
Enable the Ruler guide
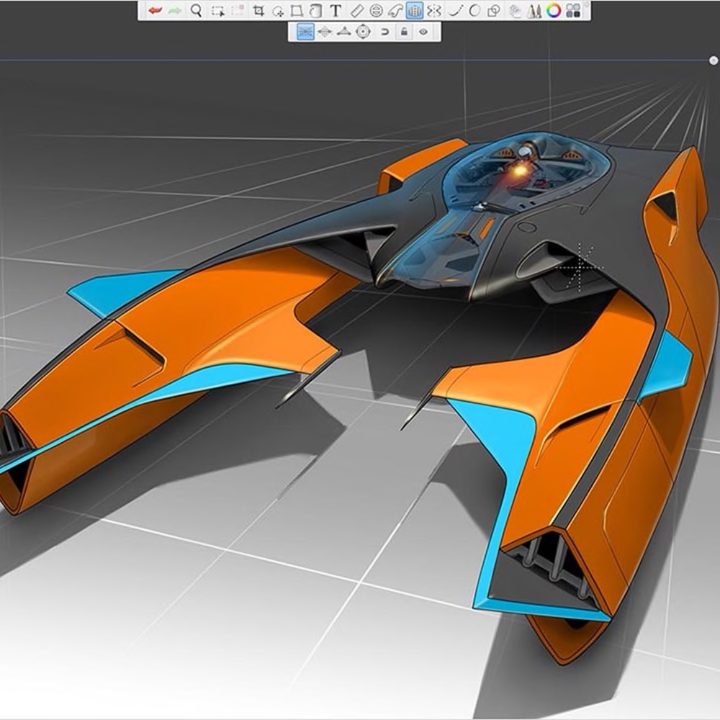tap(357, 11)
